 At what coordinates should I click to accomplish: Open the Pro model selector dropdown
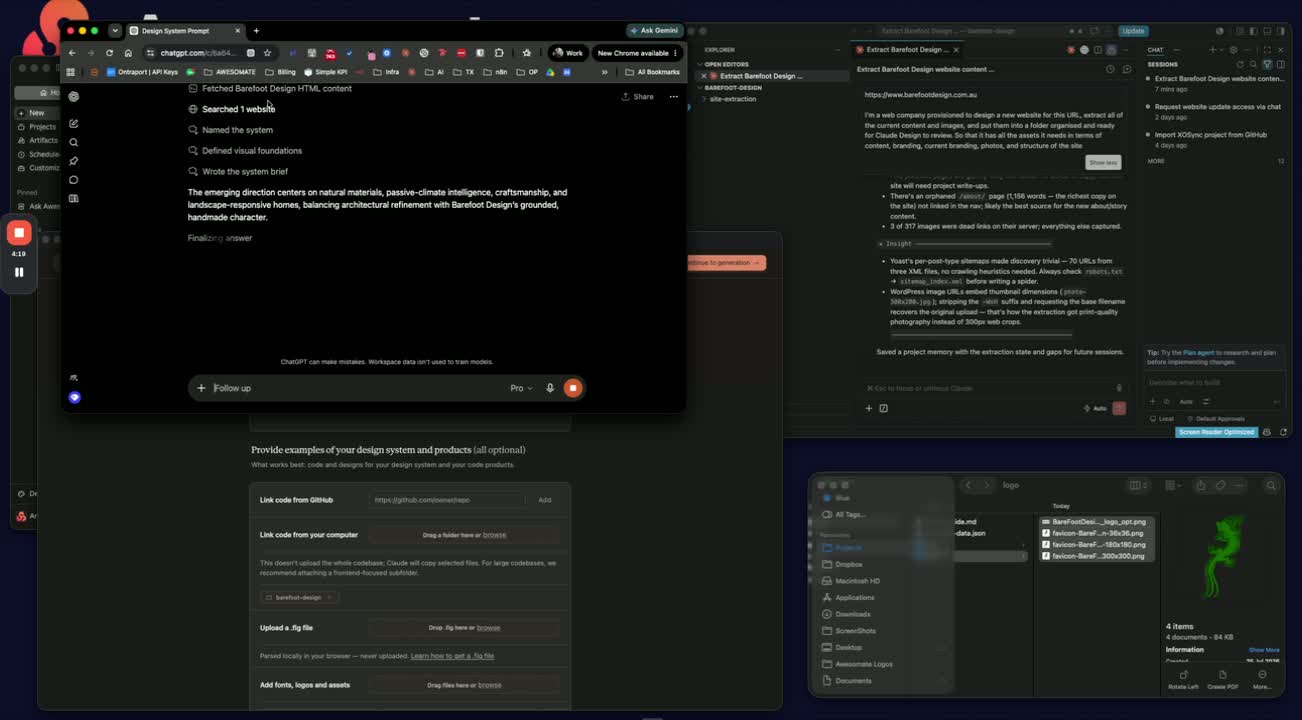coord(521,388)
